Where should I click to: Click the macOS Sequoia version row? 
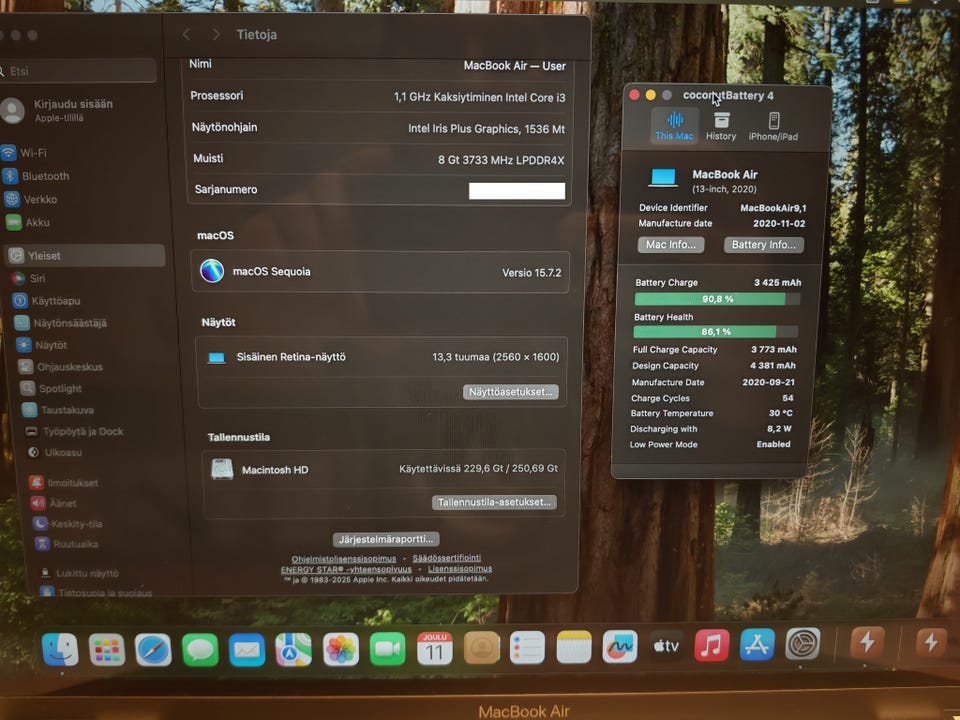(380, 272)
